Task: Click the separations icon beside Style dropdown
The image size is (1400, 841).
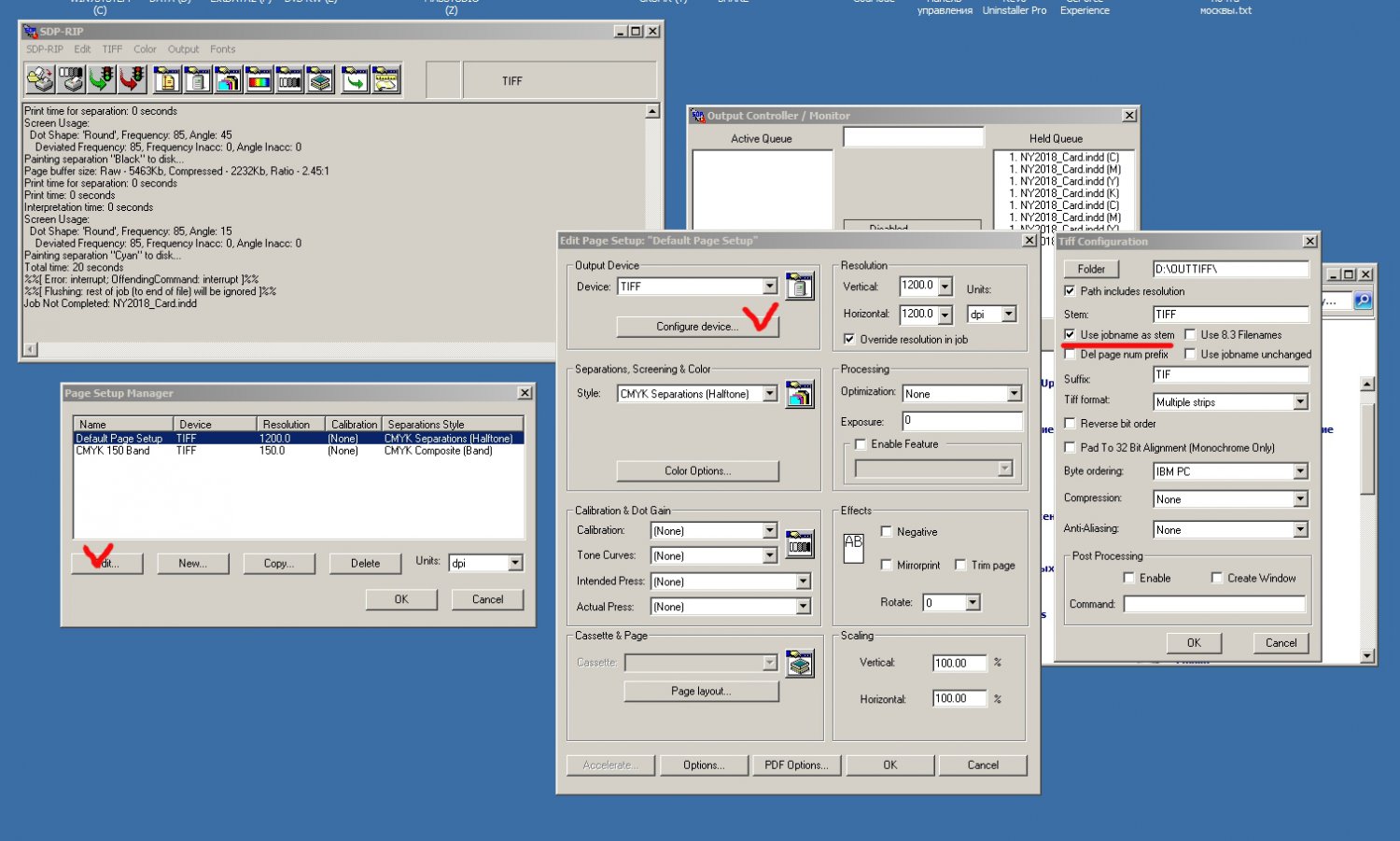Action: [799, 394]
